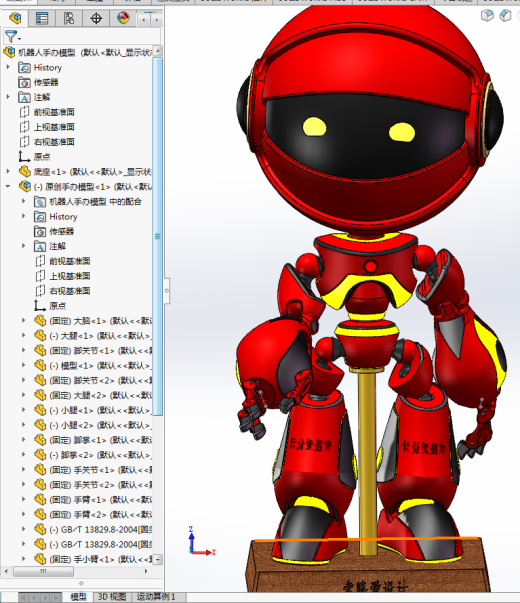Switch to the 3D 视图 tab
Screen dimensions: 520x603
[112, 596]
